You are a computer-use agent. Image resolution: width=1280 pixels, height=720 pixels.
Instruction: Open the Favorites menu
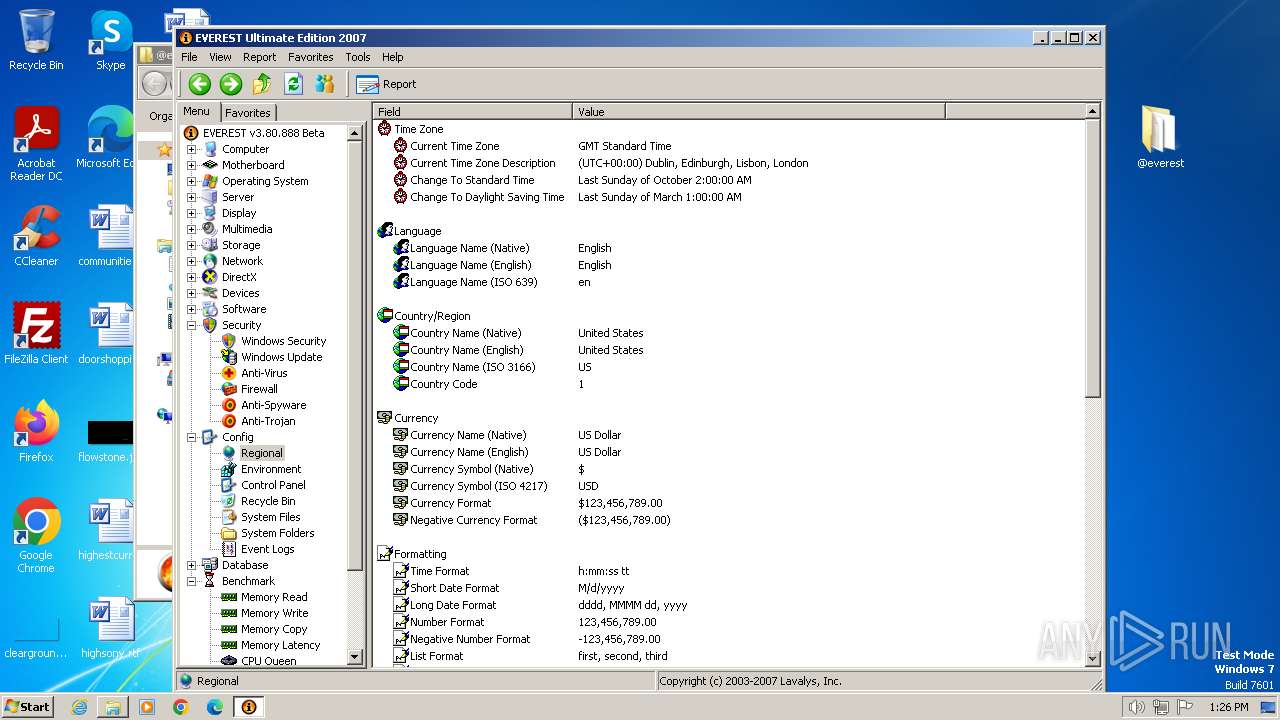311,57
